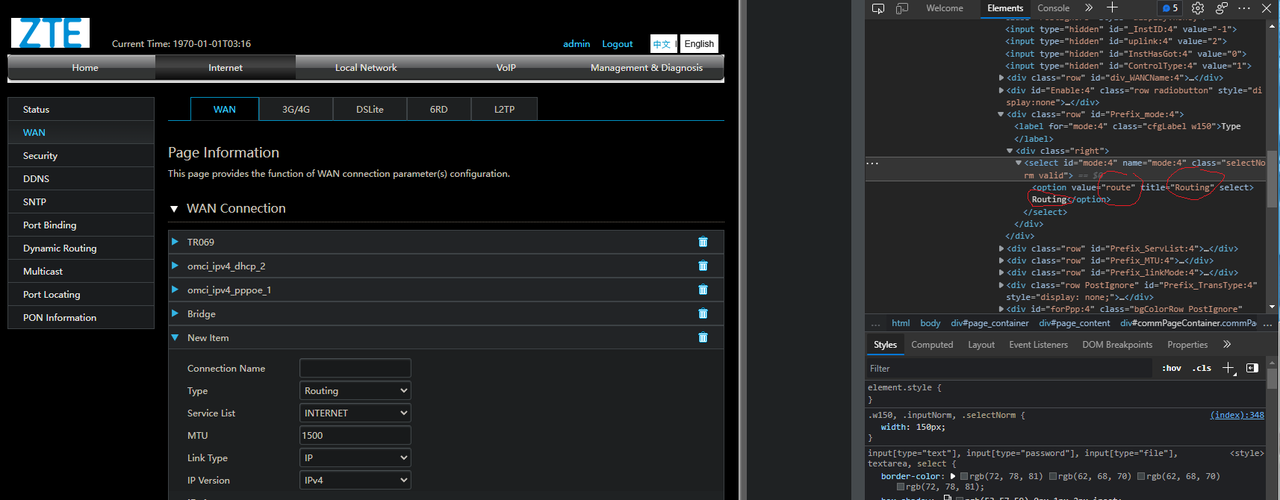Open DevTools settings gear
This screenshot has width=1280, height=500.
pyautogui.click(x=1197, y=8)
